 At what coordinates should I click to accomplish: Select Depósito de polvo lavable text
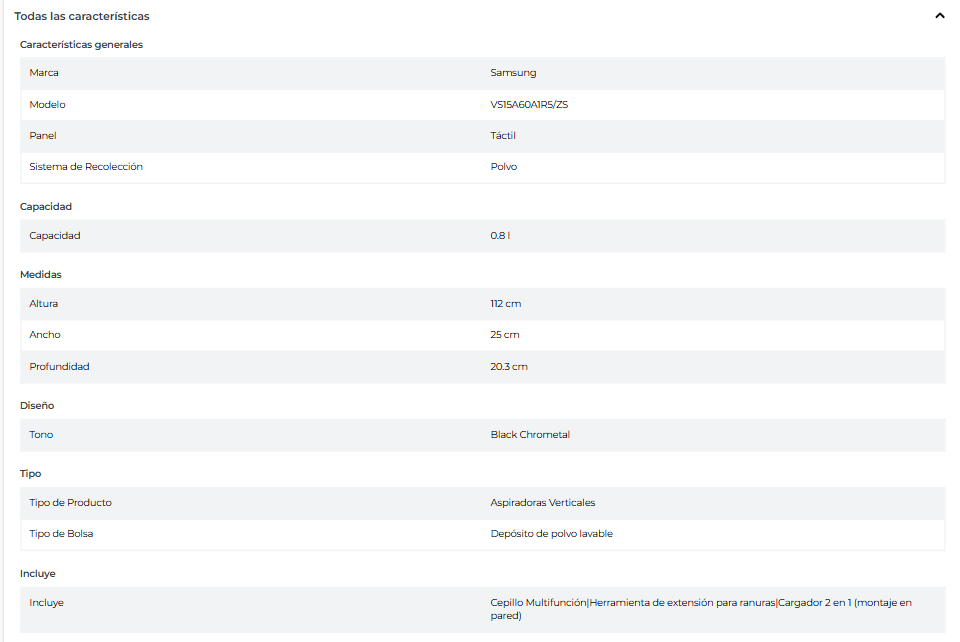pos(551,534)
